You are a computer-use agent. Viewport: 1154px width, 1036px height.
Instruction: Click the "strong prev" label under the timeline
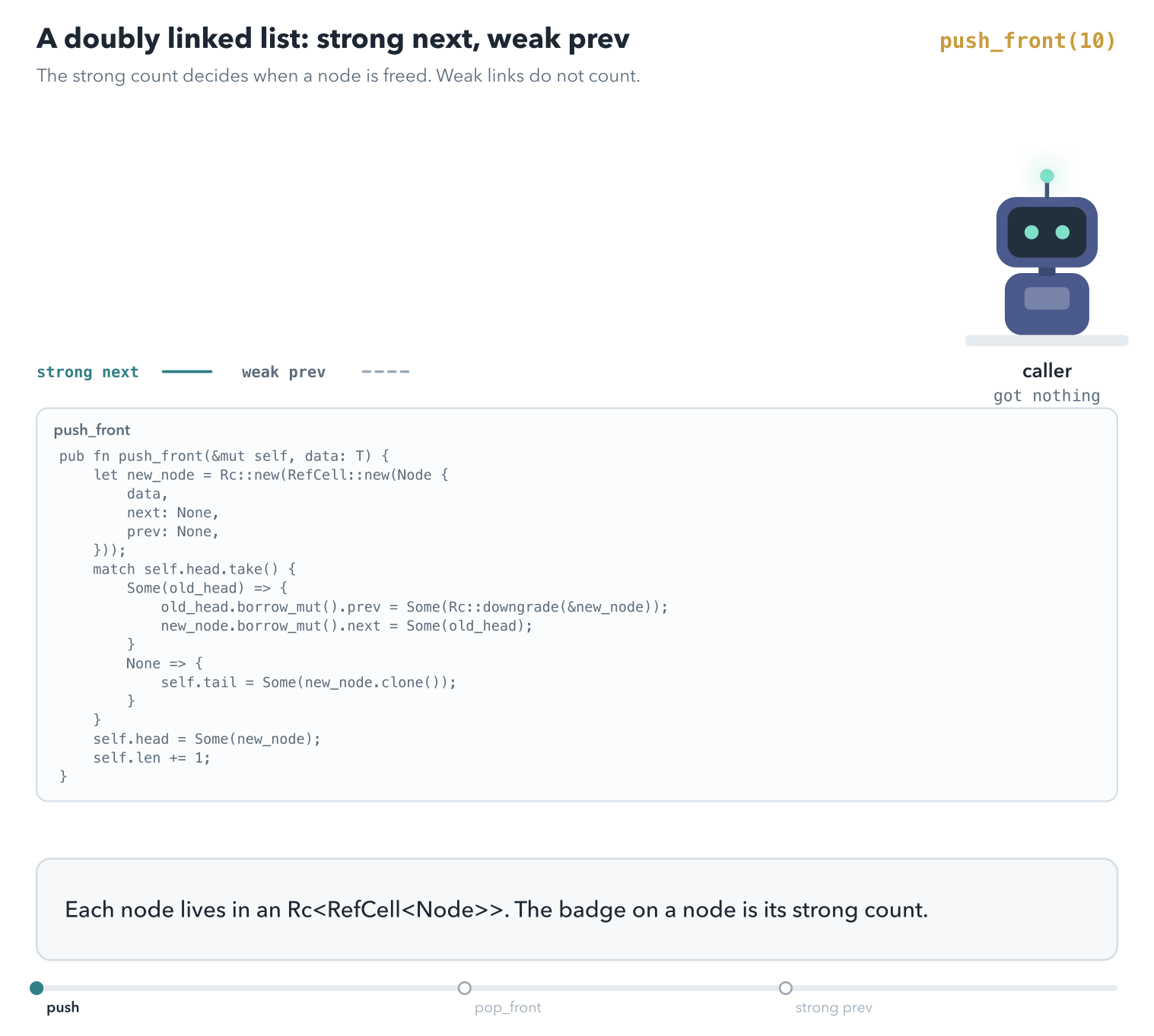click(x=834, y=1008)
